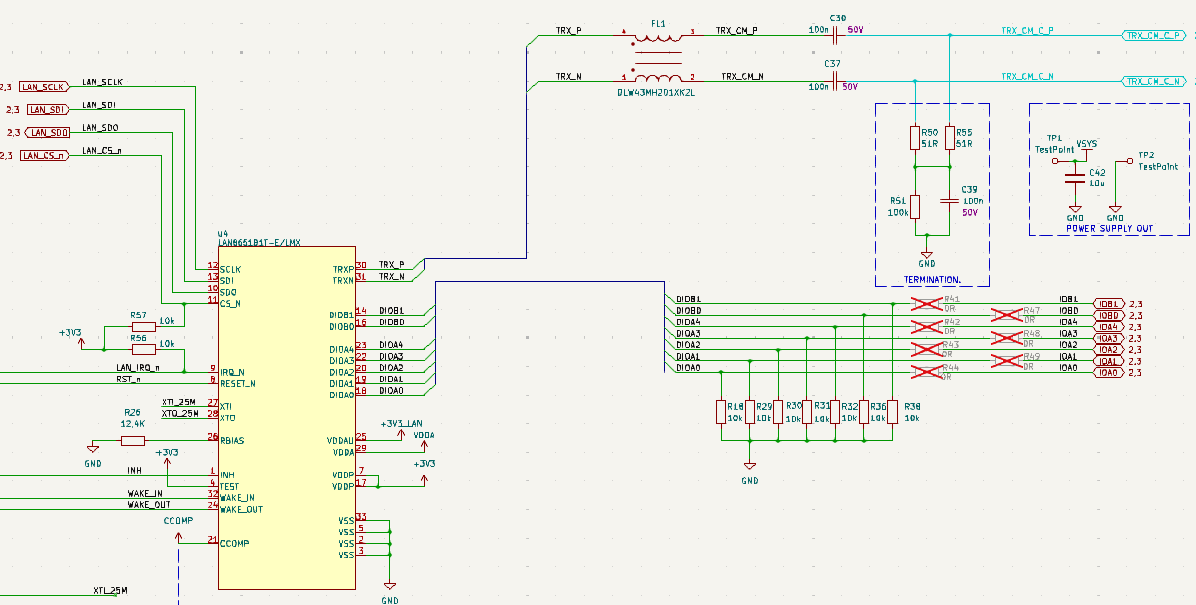This screenshot has width=1196, height=605.
Task: Click resistor R50 in termination block
Action: 914,137
